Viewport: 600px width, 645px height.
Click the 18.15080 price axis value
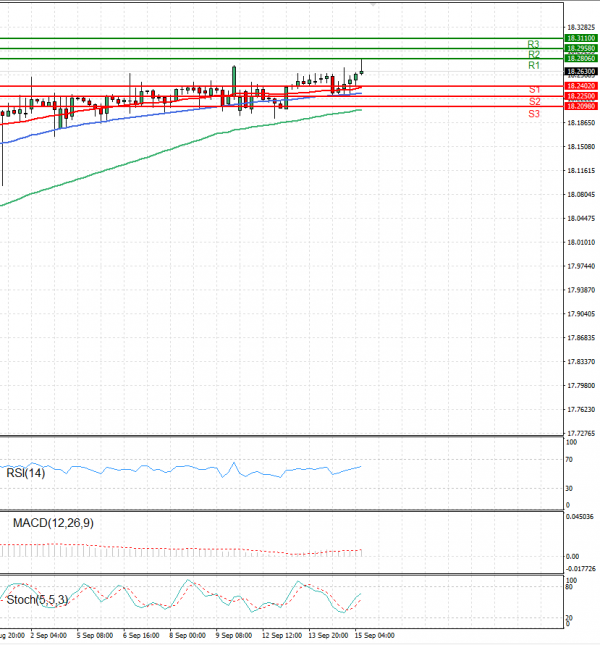(581, 147)
